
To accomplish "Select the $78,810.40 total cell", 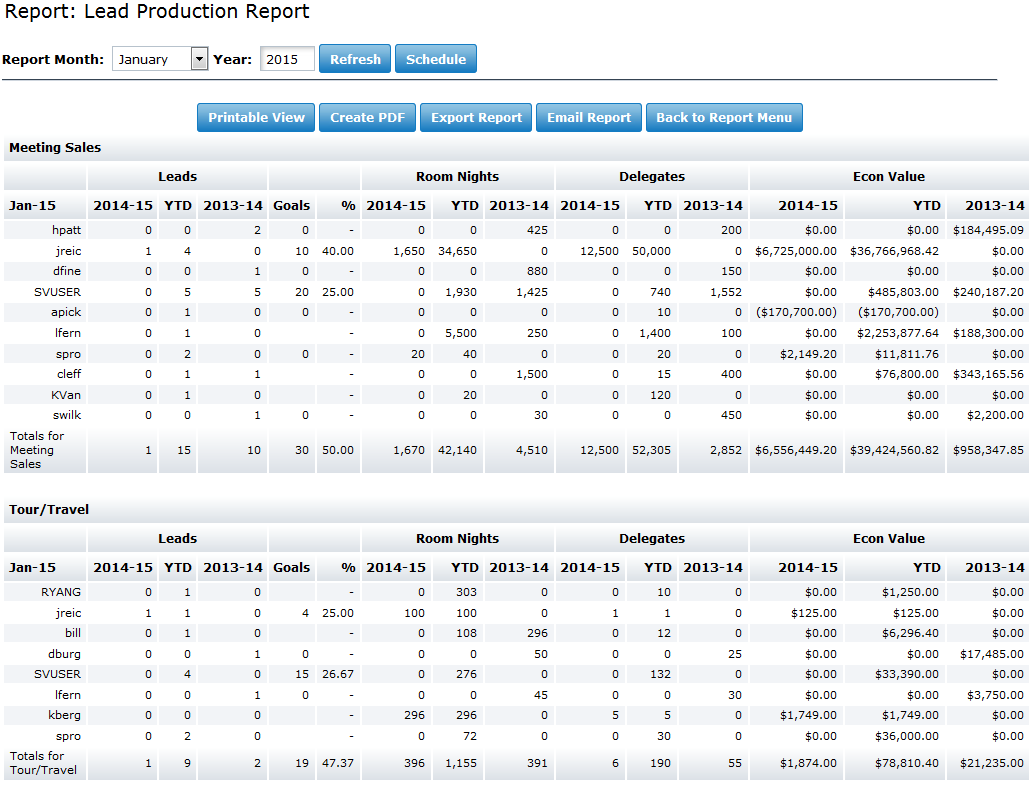I will (907, 763).
